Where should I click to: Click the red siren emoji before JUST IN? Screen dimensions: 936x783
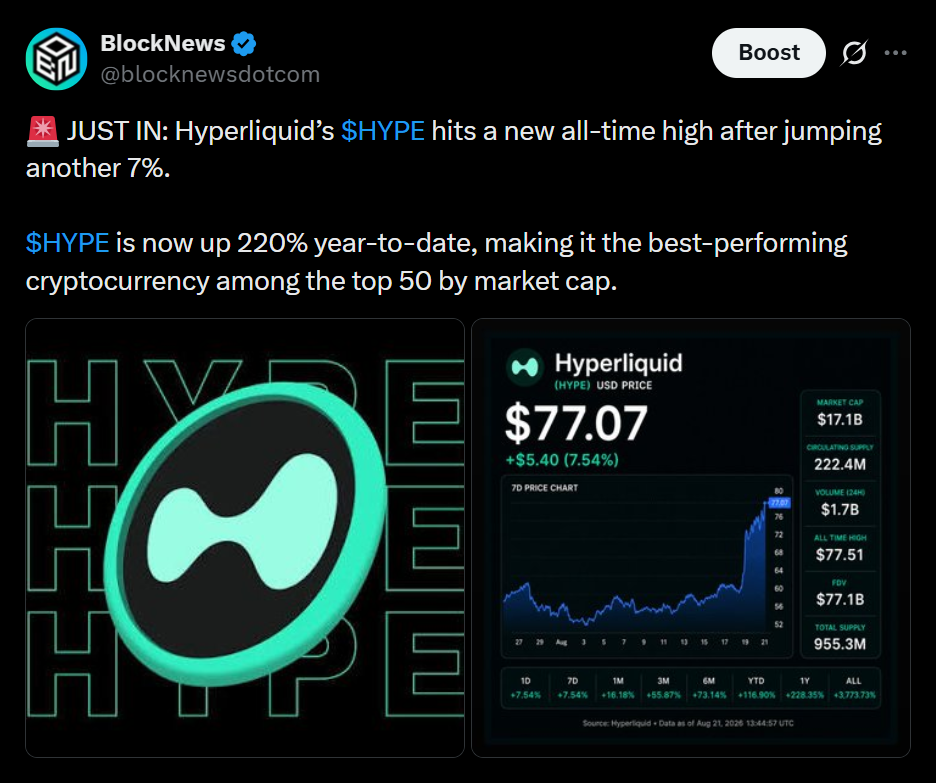pyautogui.click(x=42, y=131)
